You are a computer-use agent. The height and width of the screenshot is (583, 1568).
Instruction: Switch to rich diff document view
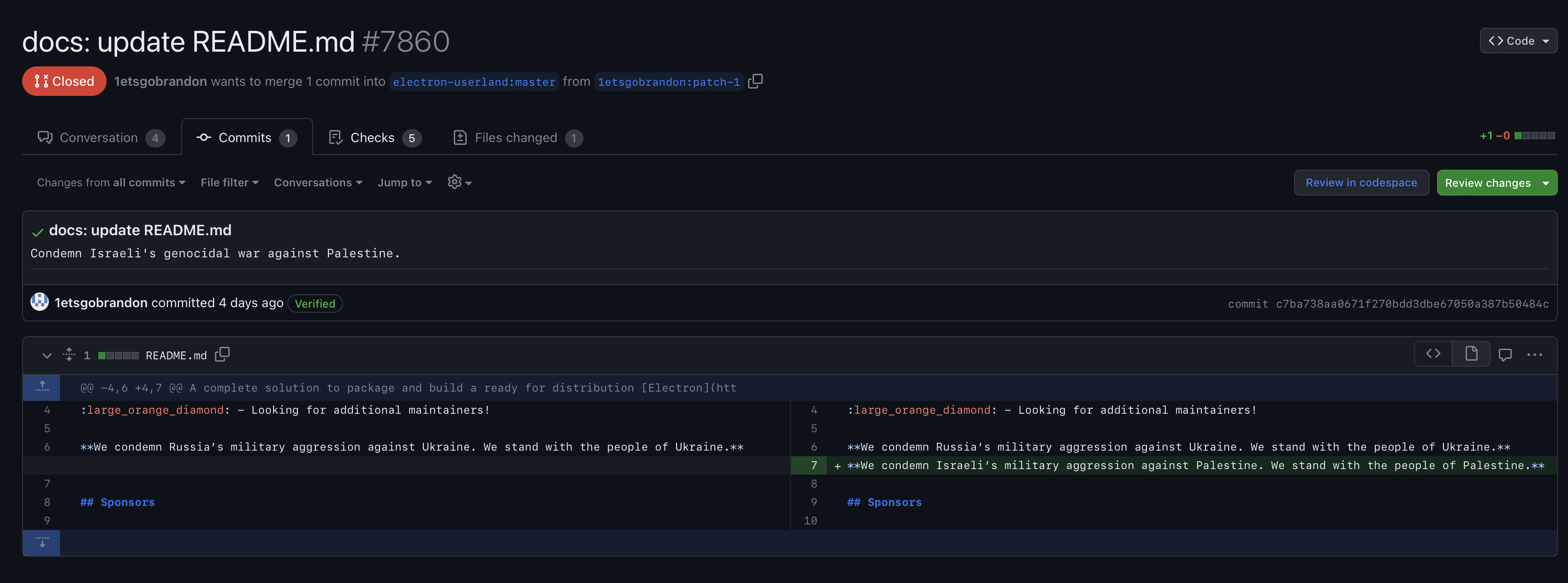(x=1471, y=354)
